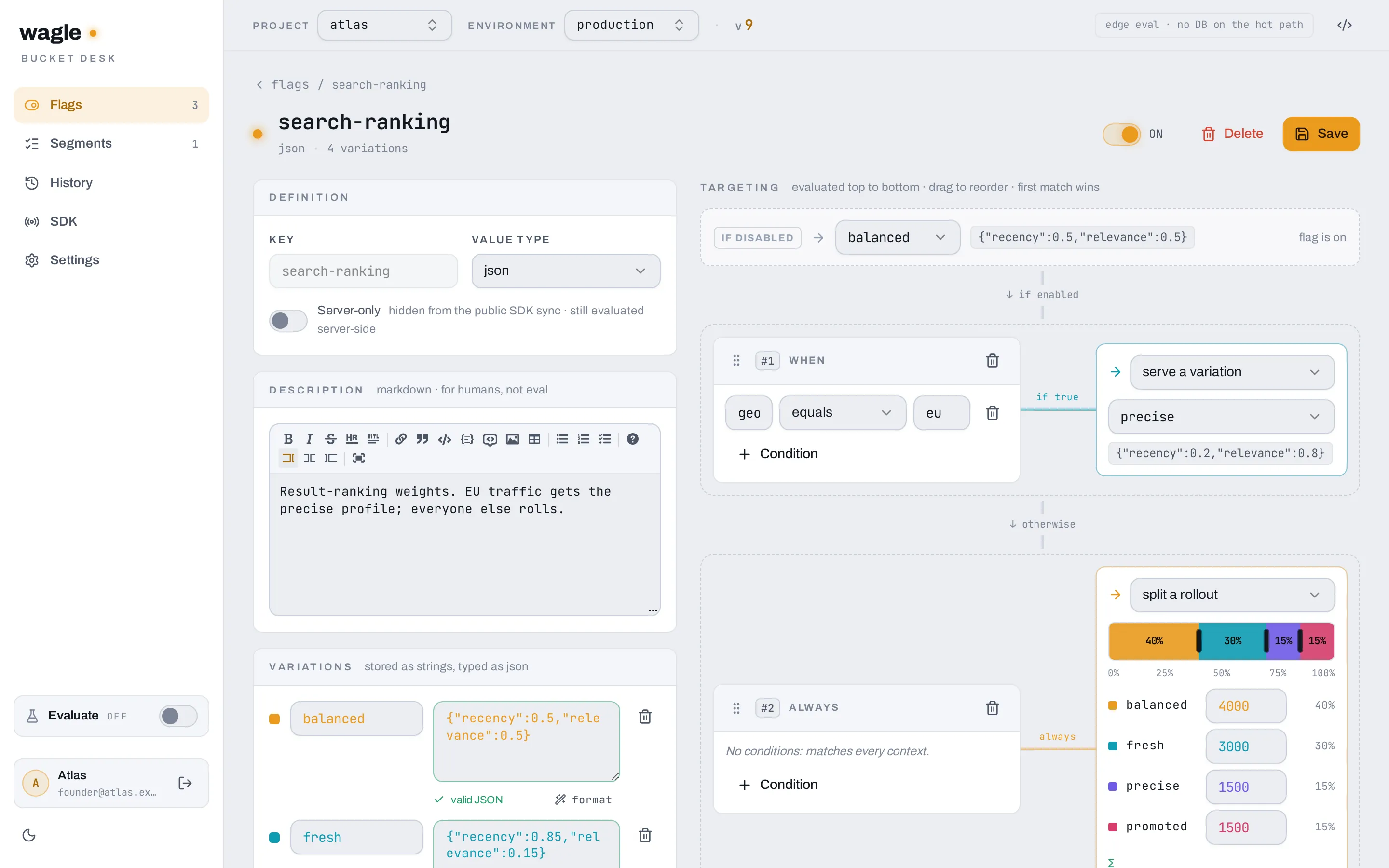This screenshot has width=1389, height=868.
Task: Open History in the sidebar
Action: [111, 183]
